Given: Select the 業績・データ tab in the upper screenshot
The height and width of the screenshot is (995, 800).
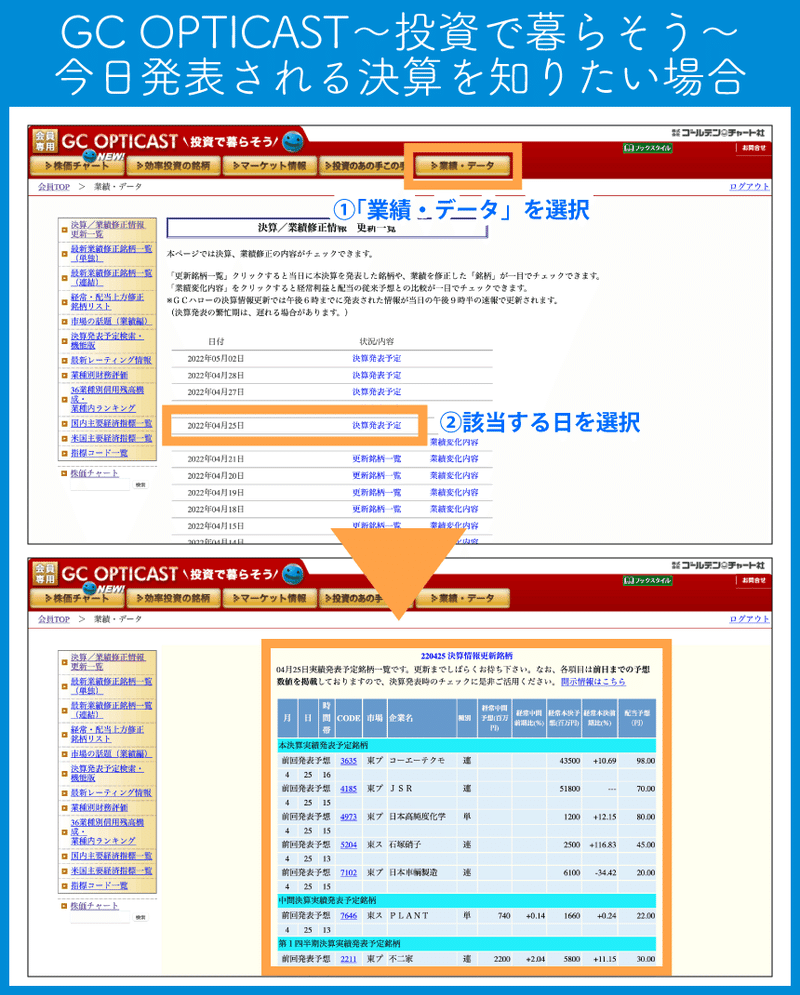Looking at the screenshot, I should [462, 166].
